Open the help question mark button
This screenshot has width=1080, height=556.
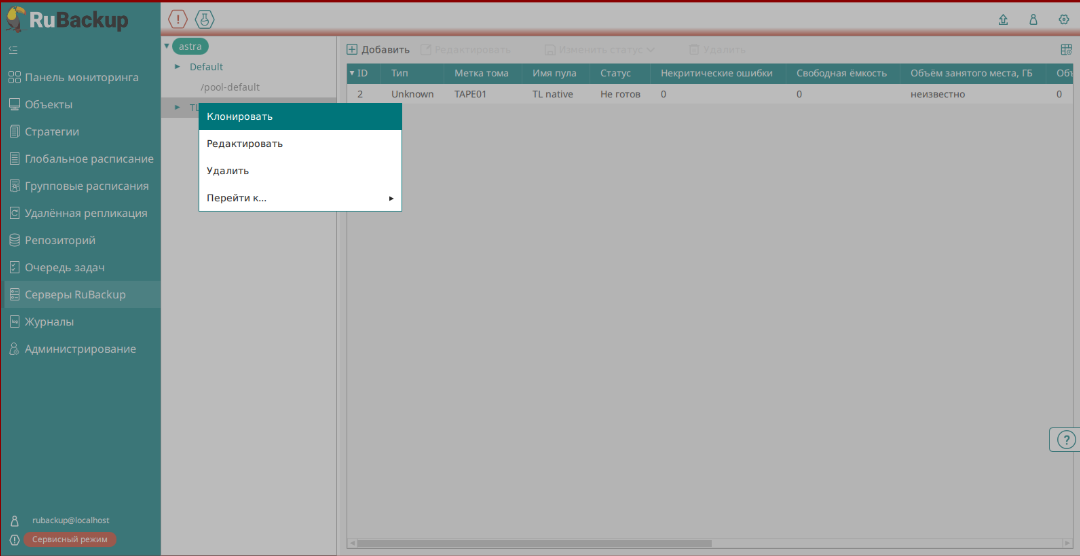[1067, 439]
